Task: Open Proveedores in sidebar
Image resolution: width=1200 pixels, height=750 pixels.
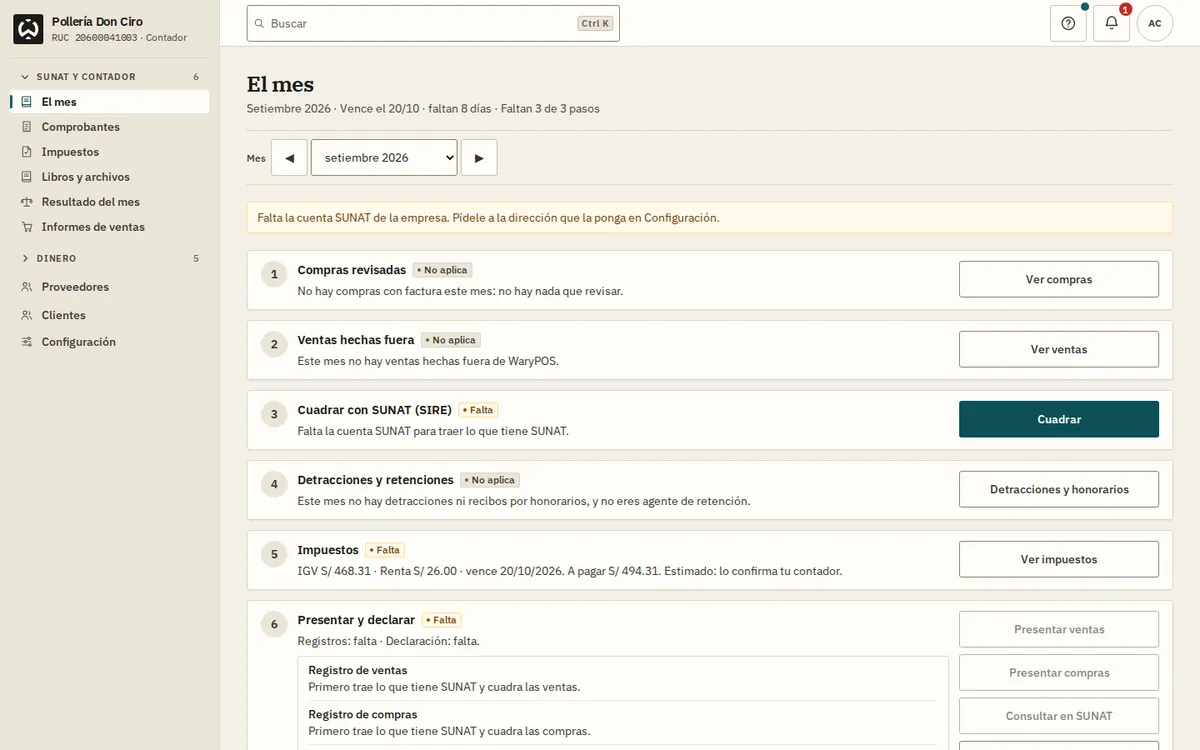Action: coord(110,287)
